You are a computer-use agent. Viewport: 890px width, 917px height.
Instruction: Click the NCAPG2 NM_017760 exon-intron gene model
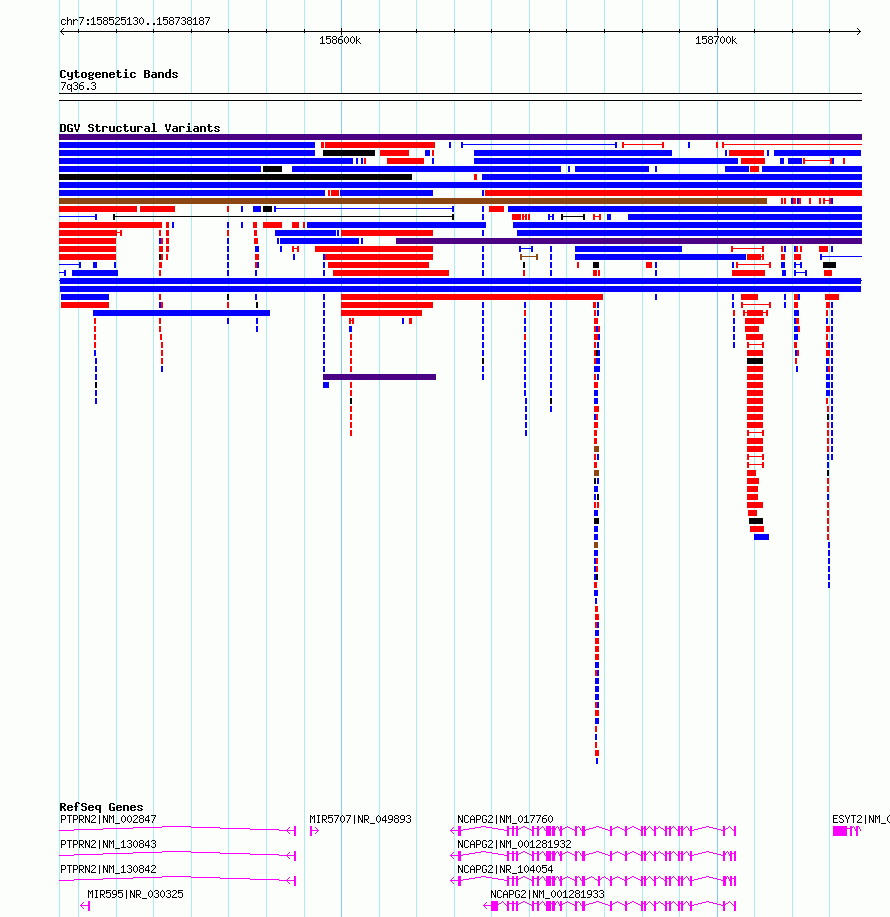click(593, 830)
